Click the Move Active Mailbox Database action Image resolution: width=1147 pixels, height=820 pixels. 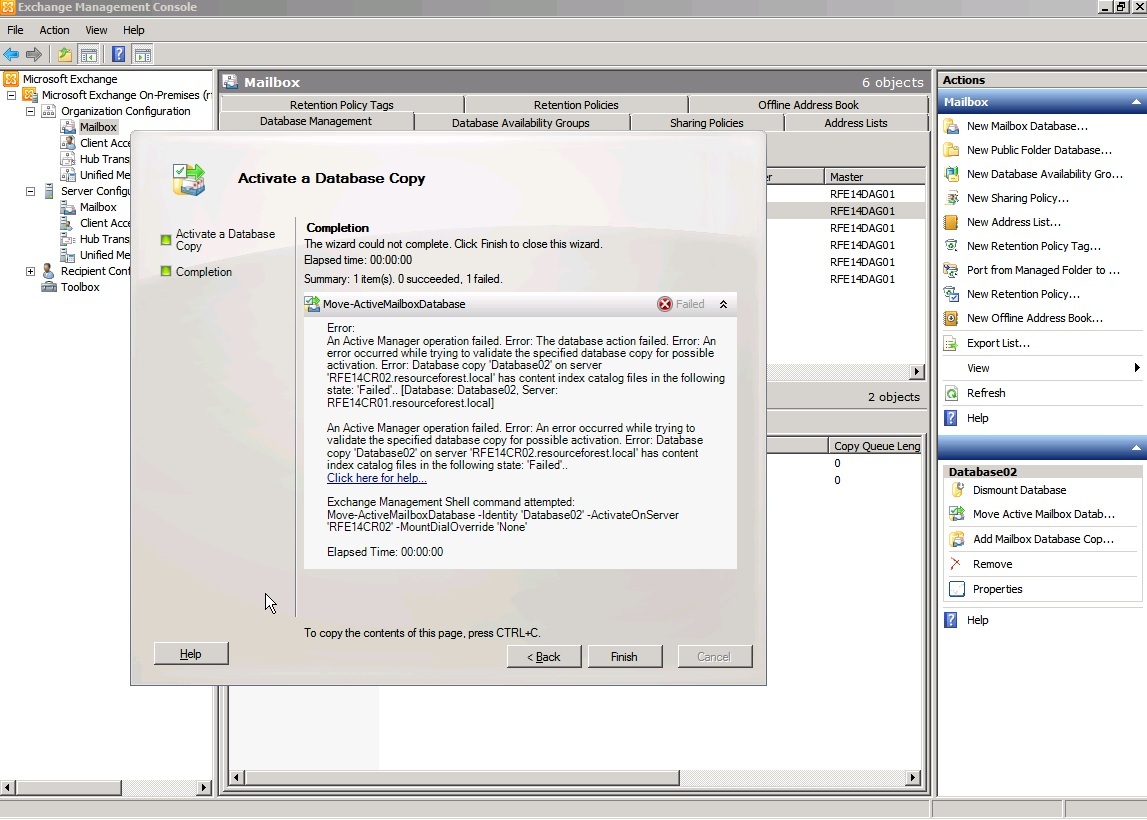click(x=1043, y=514)
